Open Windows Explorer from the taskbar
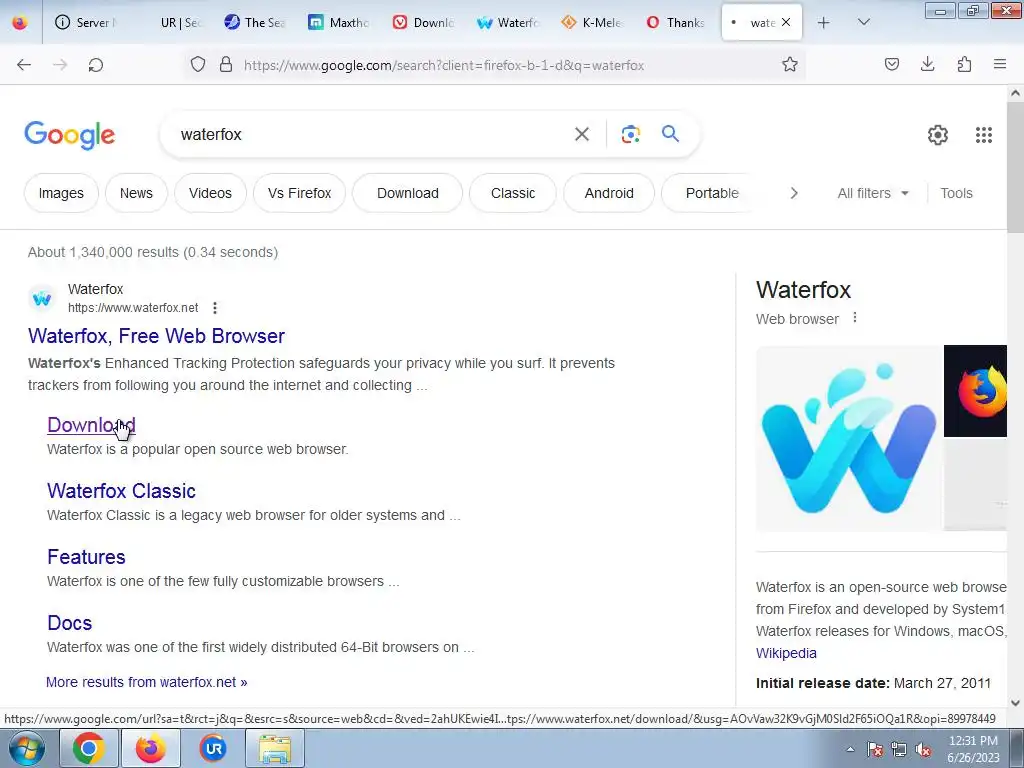The image size is (1024, 768). coord(275,748)
